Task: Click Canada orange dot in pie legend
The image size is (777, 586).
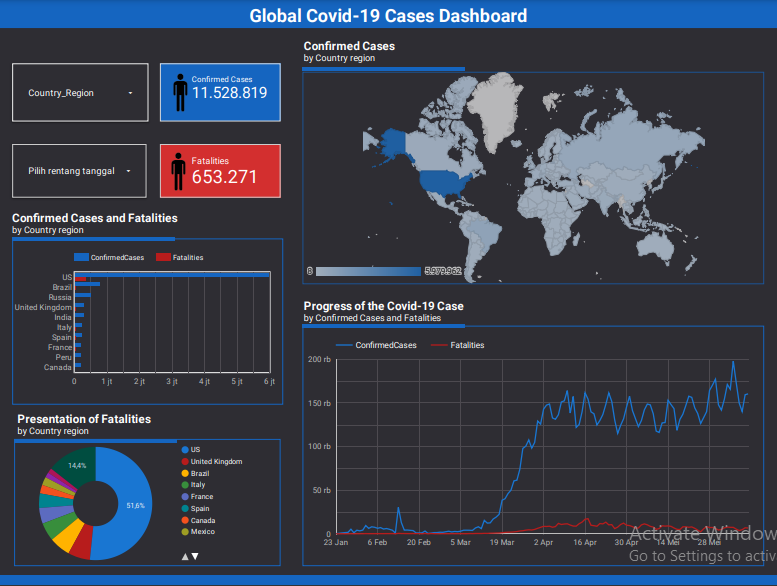Action: [x=184, y=520]
